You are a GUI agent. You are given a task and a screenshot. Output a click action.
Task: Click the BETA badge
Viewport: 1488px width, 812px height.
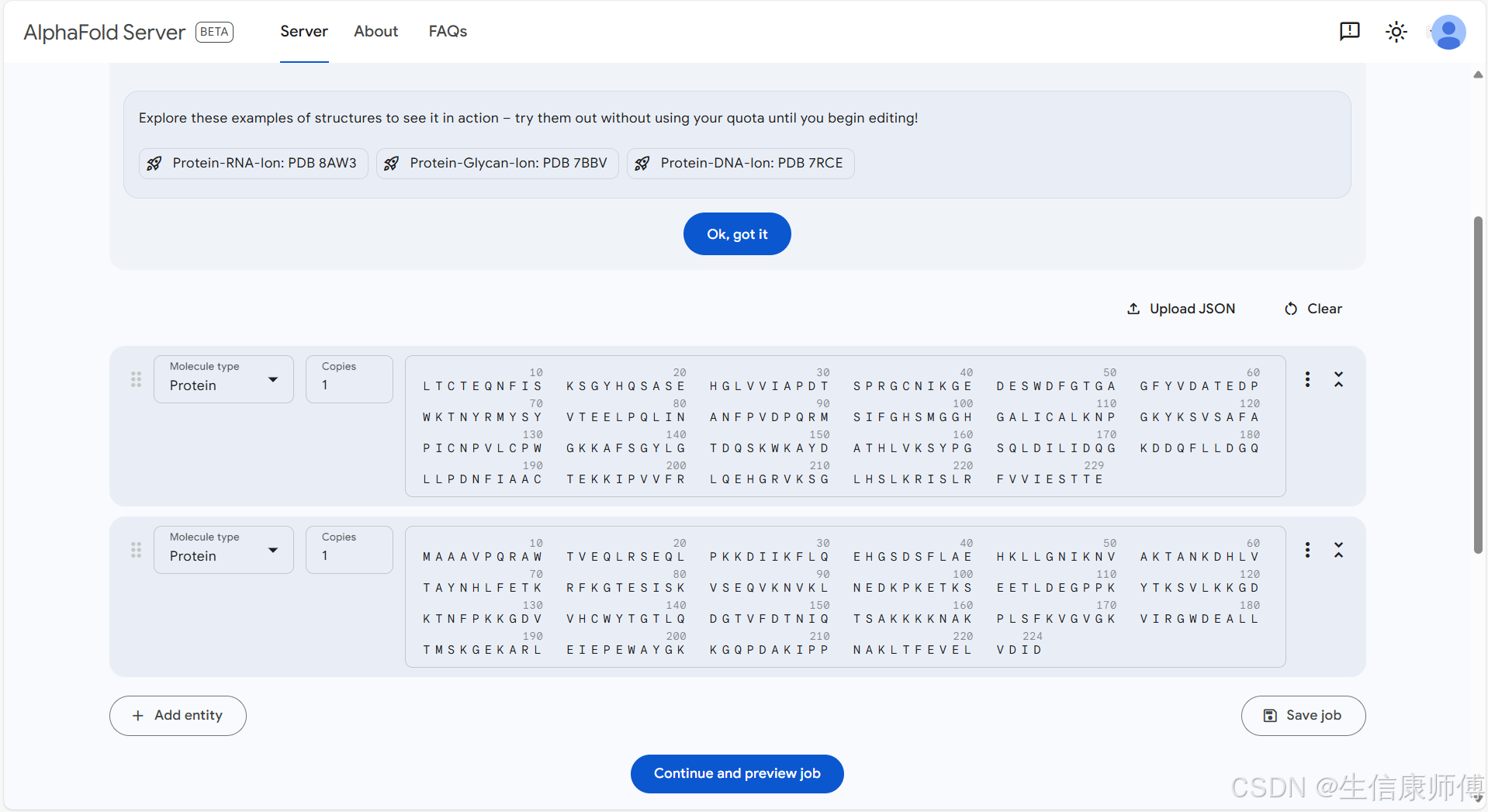(x=214, y=32)
